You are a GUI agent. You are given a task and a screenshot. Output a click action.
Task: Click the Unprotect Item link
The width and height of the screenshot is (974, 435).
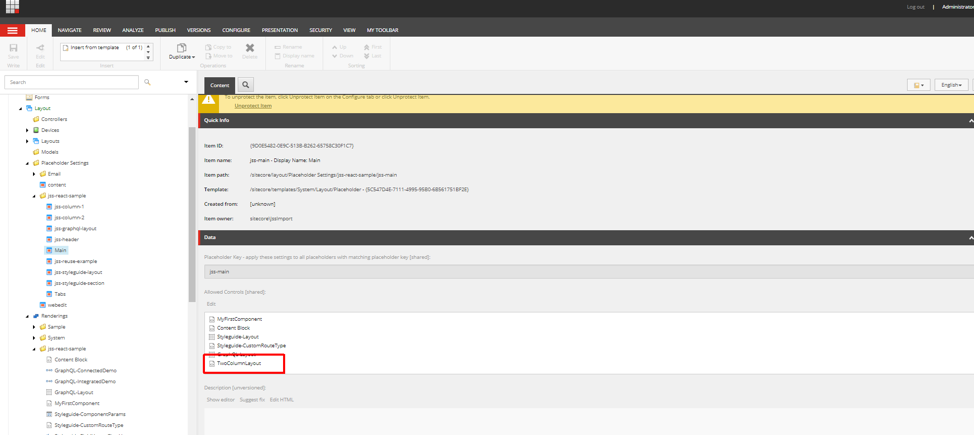tap(253, 105)
